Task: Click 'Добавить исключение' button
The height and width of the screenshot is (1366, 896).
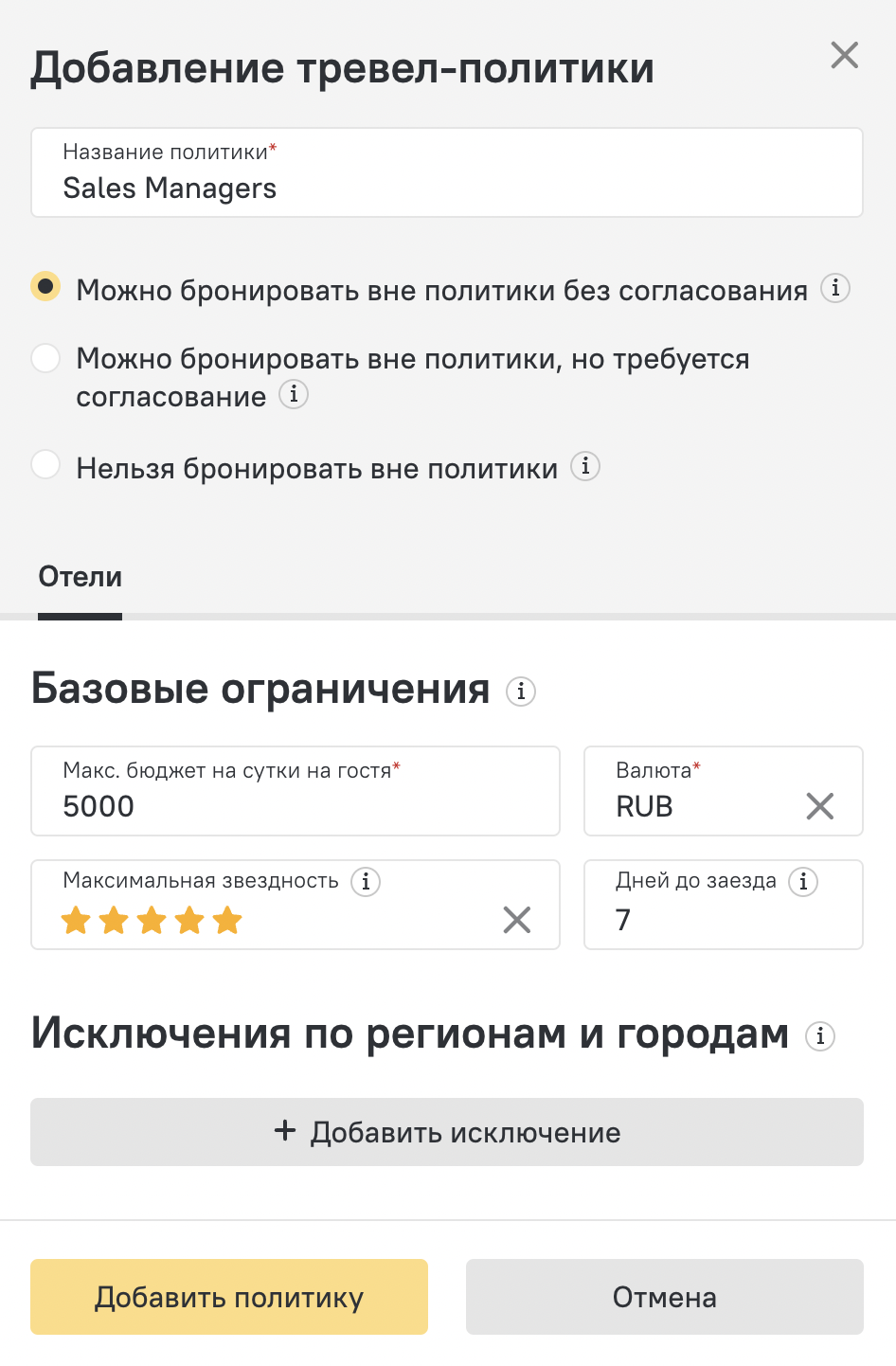Action: [x=447, y=1132]
